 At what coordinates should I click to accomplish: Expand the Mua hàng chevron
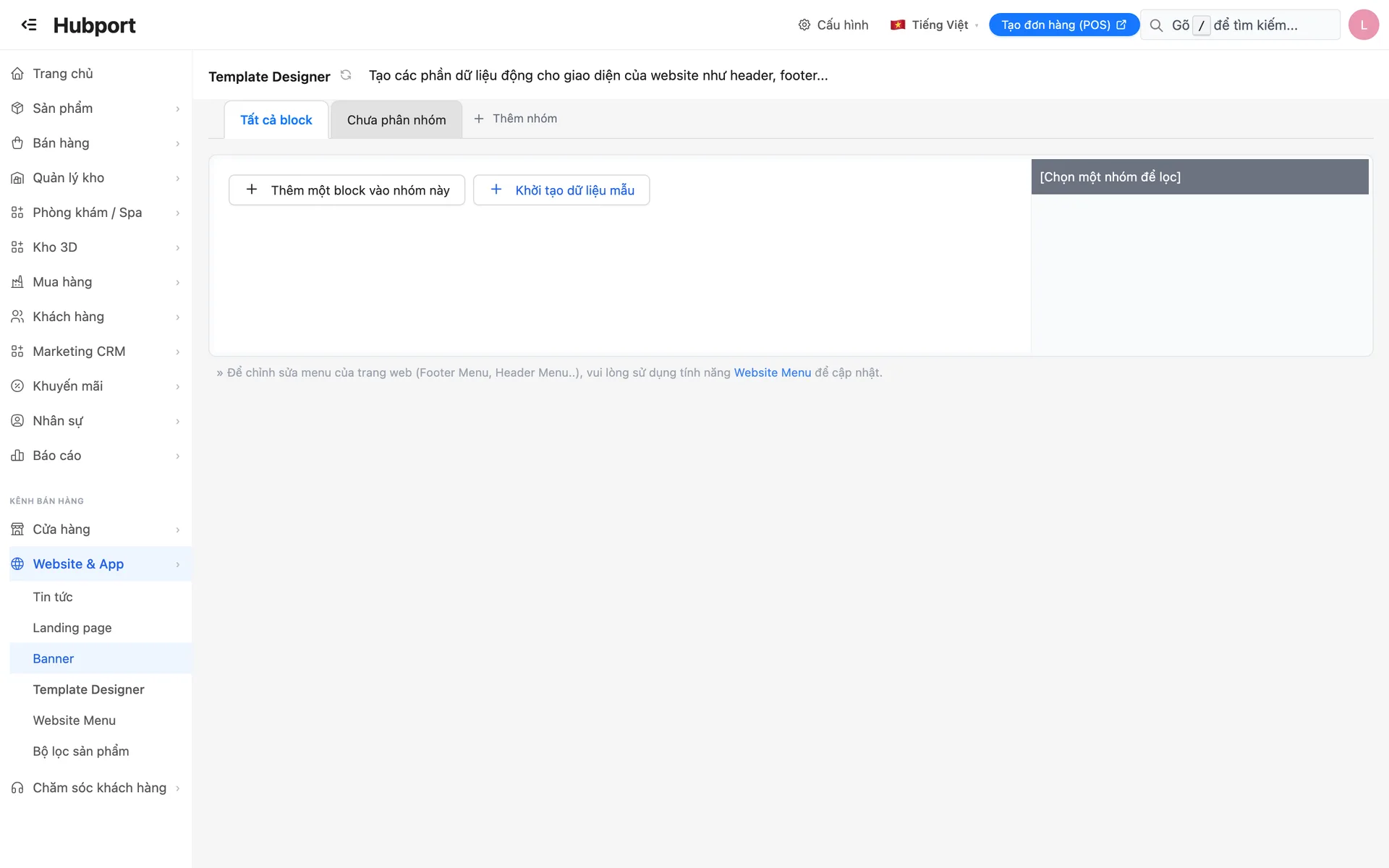[x=177, y=282]
